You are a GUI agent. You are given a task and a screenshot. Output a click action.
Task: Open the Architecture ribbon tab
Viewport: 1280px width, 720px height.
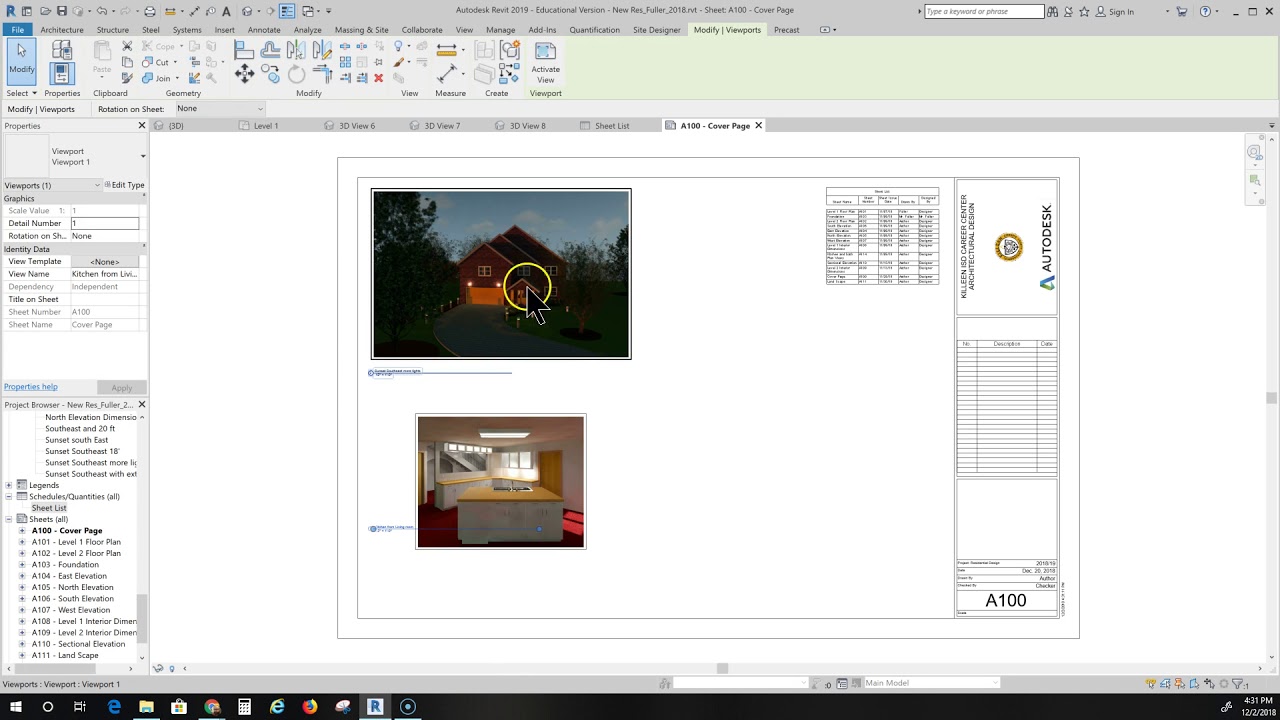coord(62,30)
